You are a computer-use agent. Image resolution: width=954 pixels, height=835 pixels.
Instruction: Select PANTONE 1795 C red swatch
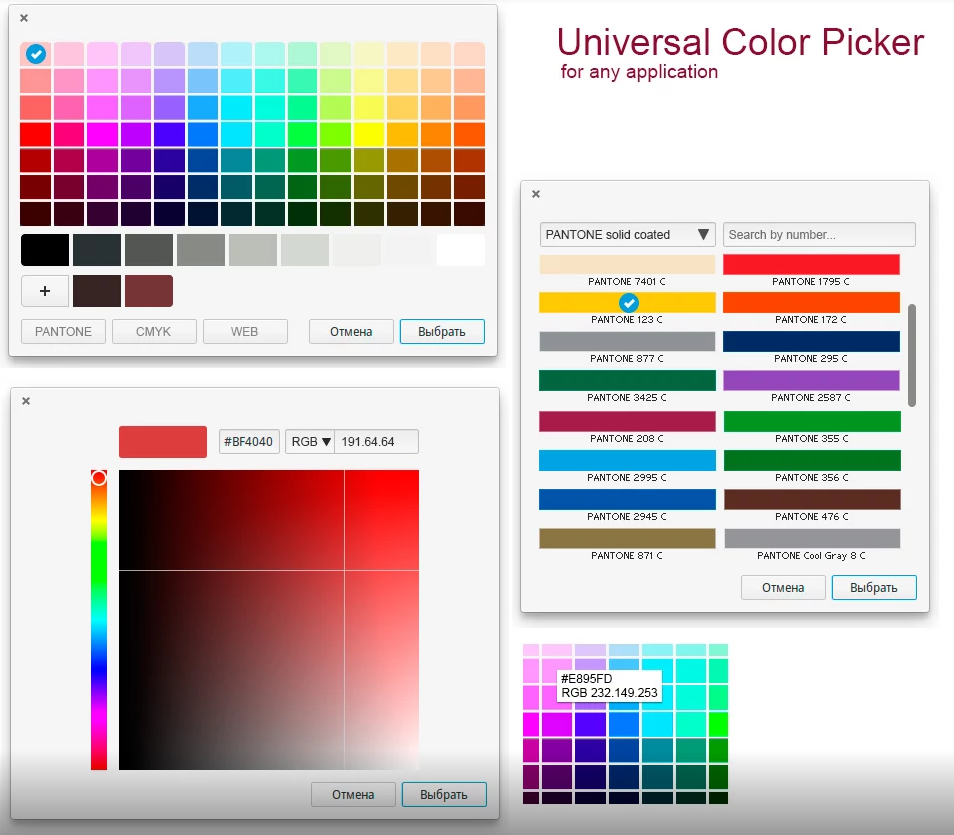point(812,264)
